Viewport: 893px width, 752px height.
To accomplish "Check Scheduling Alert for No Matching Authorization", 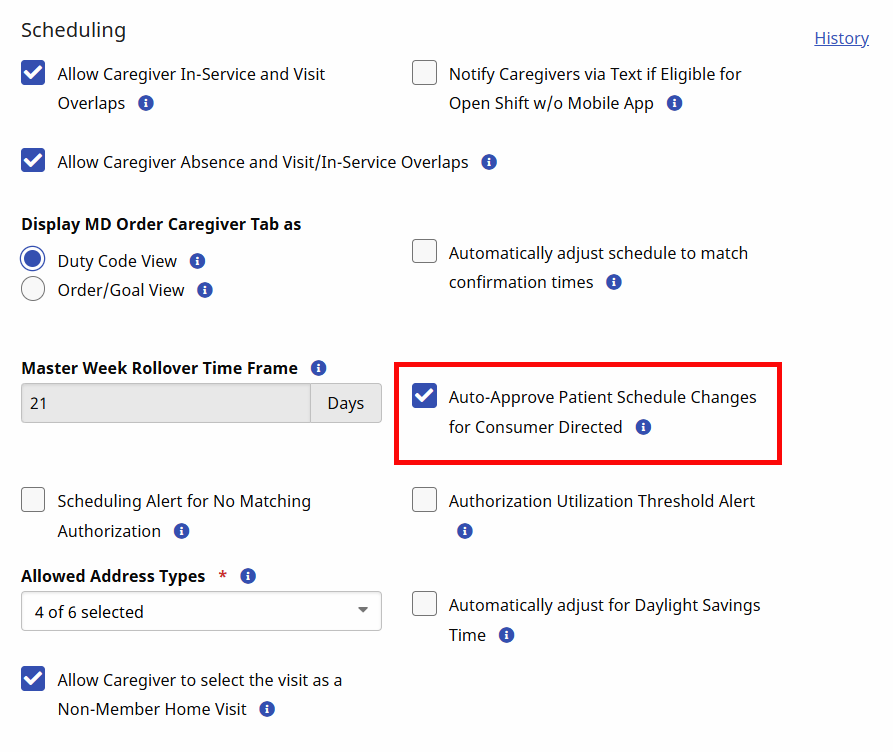I will (x=33, y=500).
